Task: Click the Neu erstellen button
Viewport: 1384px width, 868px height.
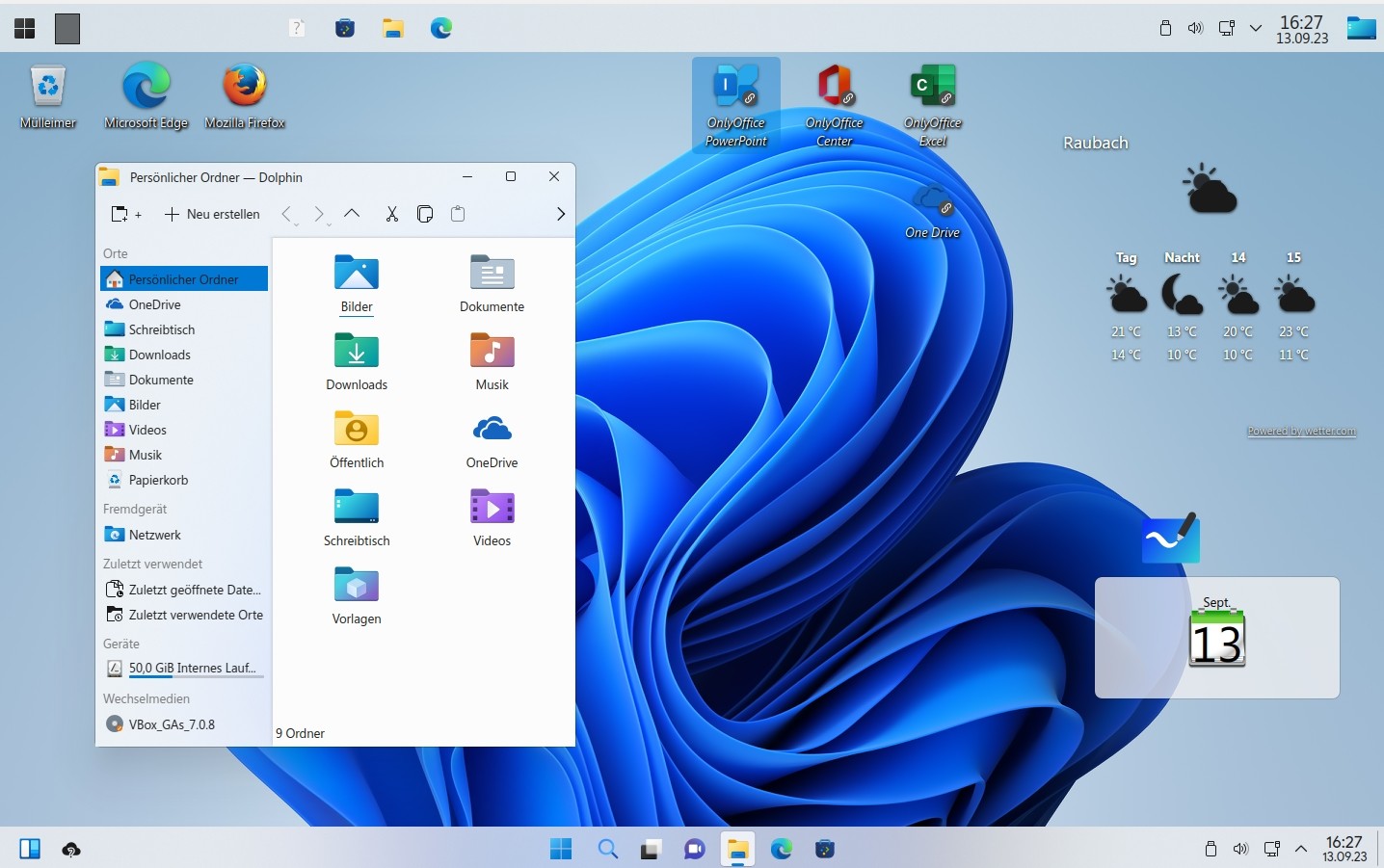Action: tap(213, 214)
